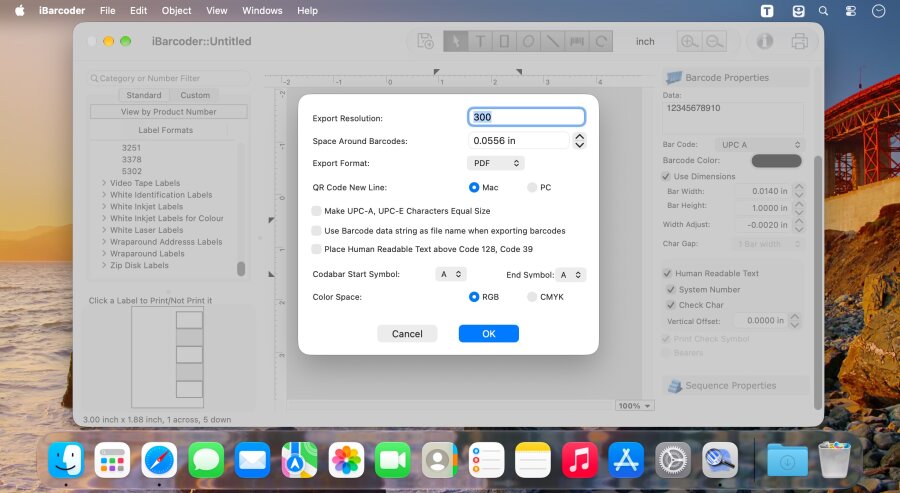Select the Barcode tool icon
The image size is (900, 493).
[577, 41]
